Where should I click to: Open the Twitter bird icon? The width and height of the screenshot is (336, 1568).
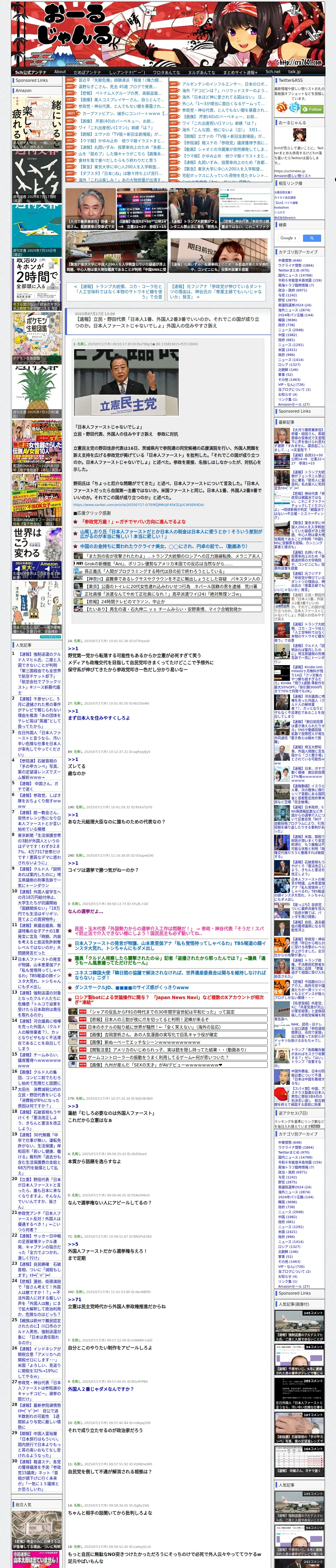(x=295, y=108)
